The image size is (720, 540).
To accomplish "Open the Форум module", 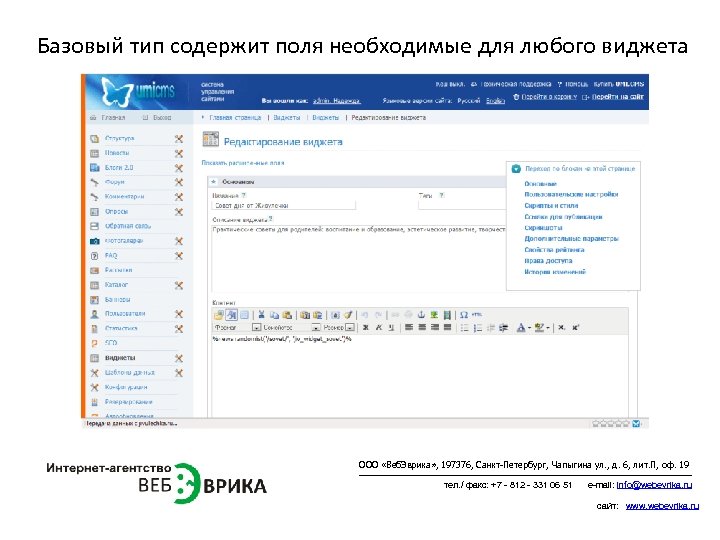I will tap(114, 182).
